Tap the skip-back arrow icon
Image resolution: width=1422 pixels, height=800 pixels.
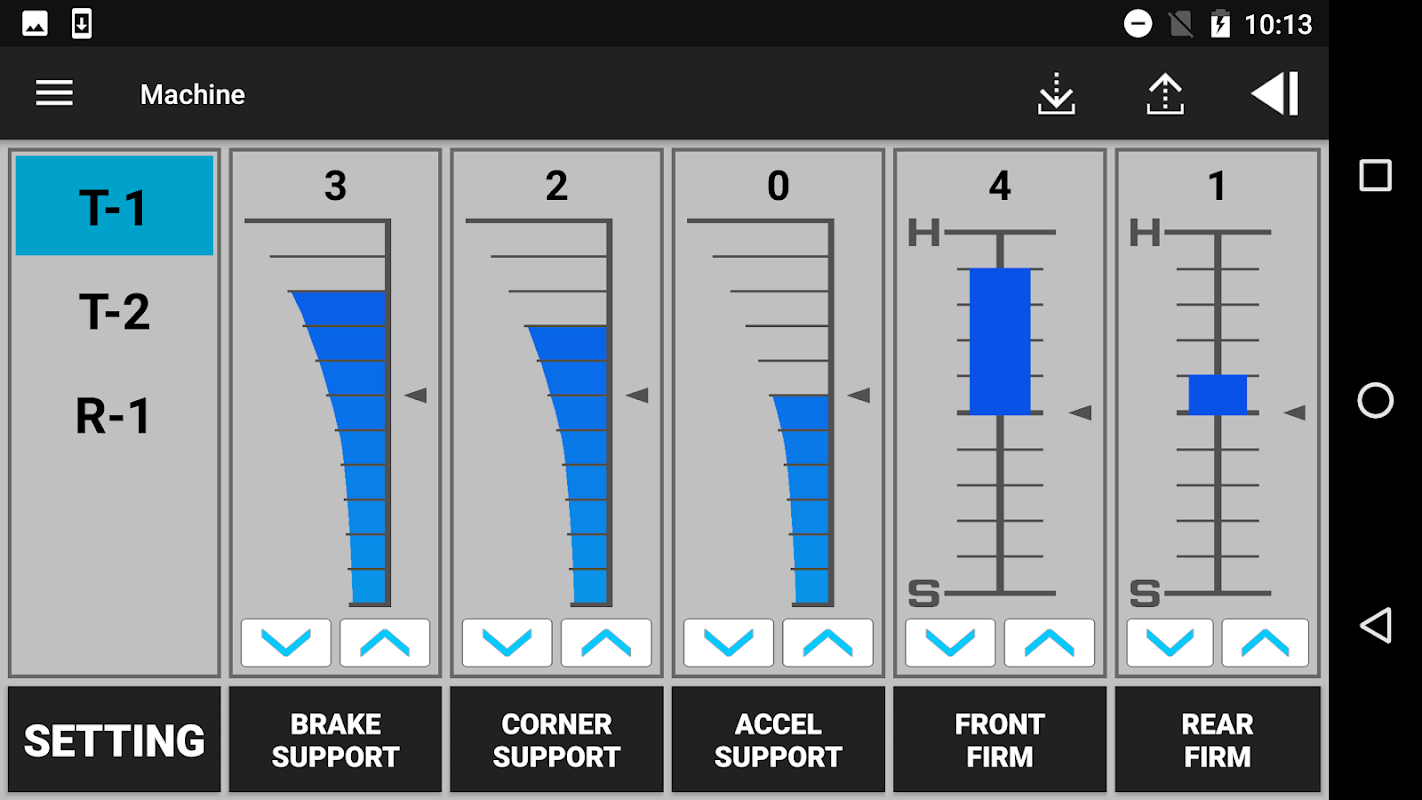[1275, 94]
